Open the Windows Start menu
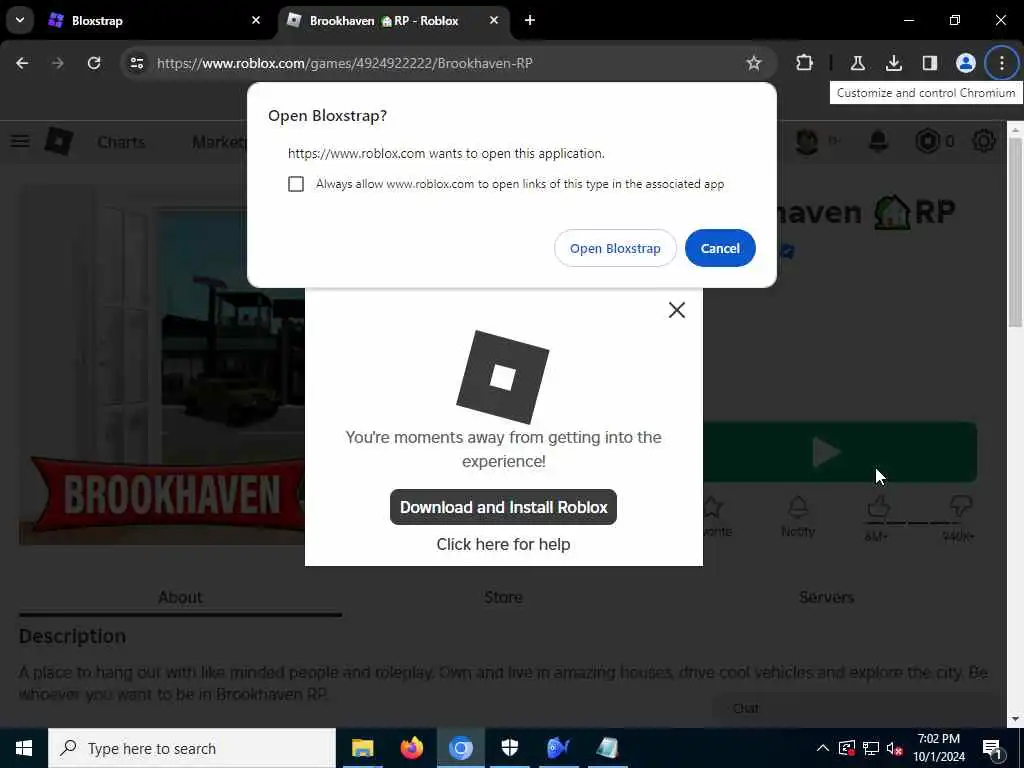 [x=24, y=748]
